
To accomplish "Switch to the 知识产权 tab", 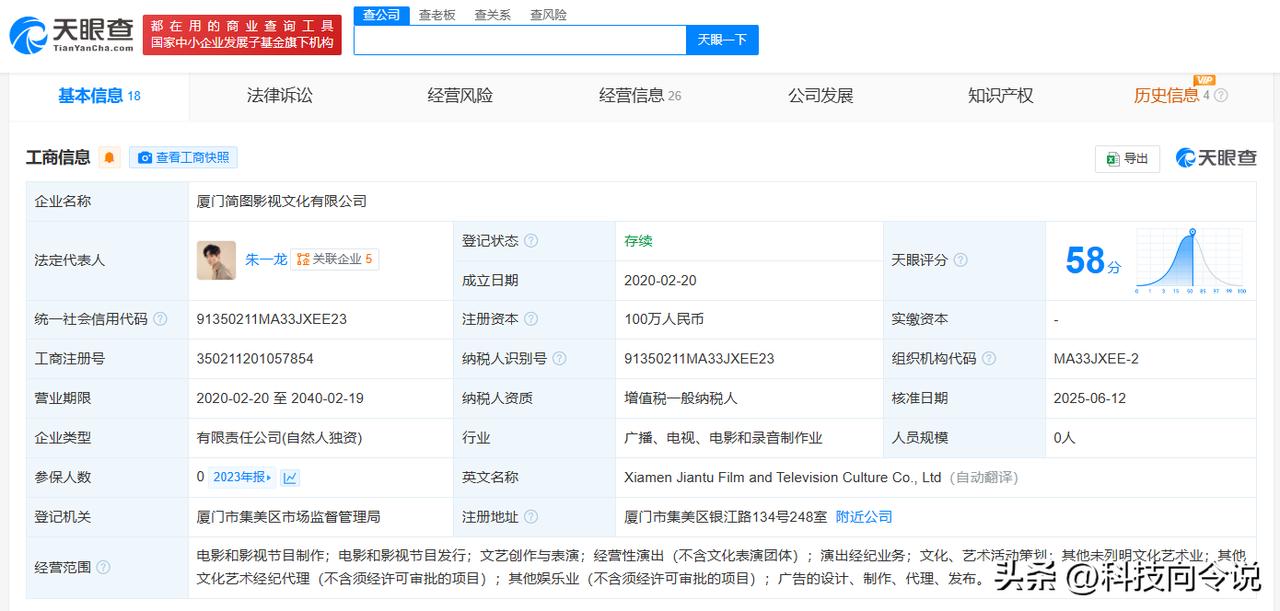I will (1001, 96).
